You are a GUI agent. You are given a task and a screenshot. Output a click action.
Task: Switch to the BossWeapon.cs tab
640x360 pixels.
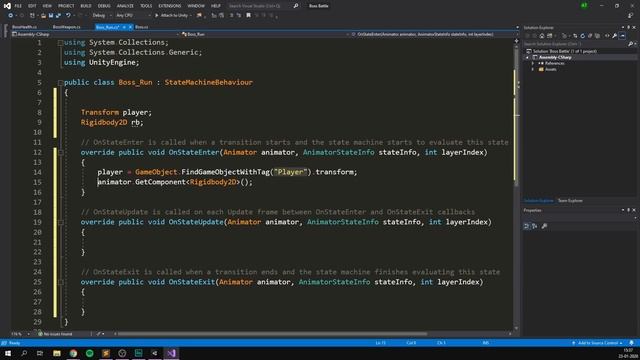pos(67,27)
